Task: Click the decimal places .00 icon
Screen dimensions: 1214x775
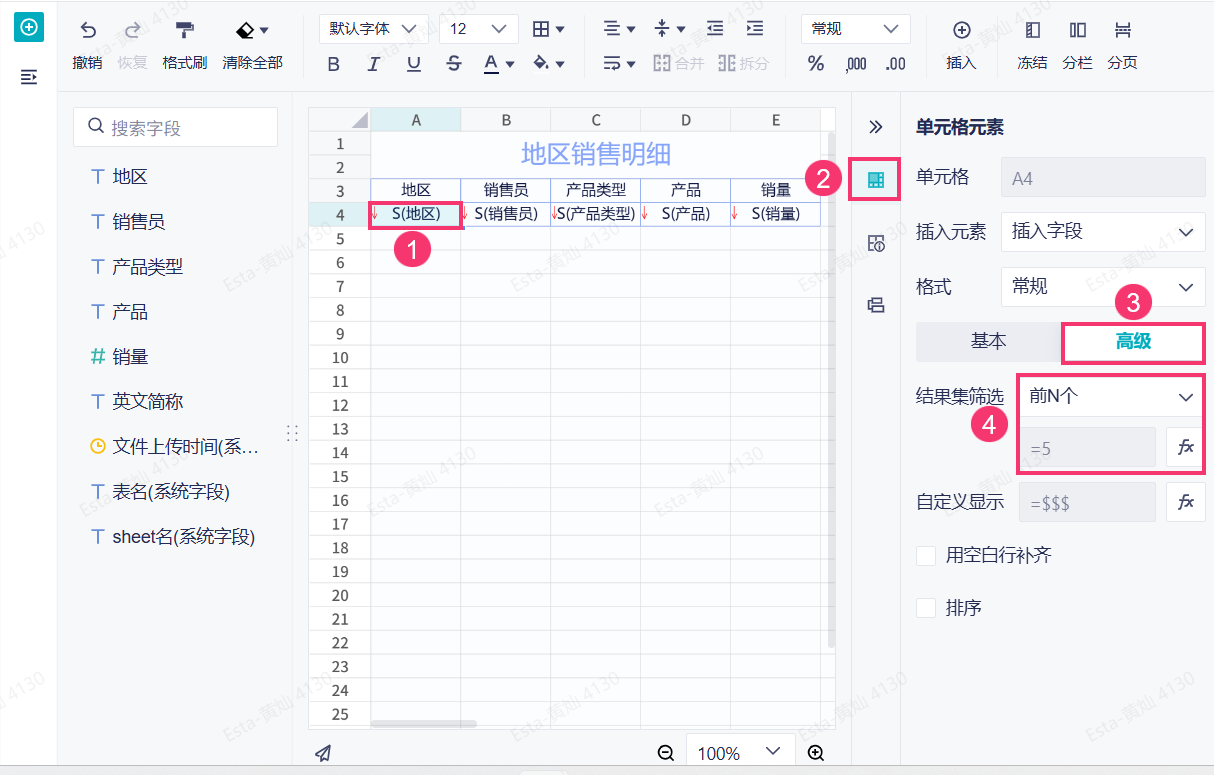Action: click(x=896, y=64)
